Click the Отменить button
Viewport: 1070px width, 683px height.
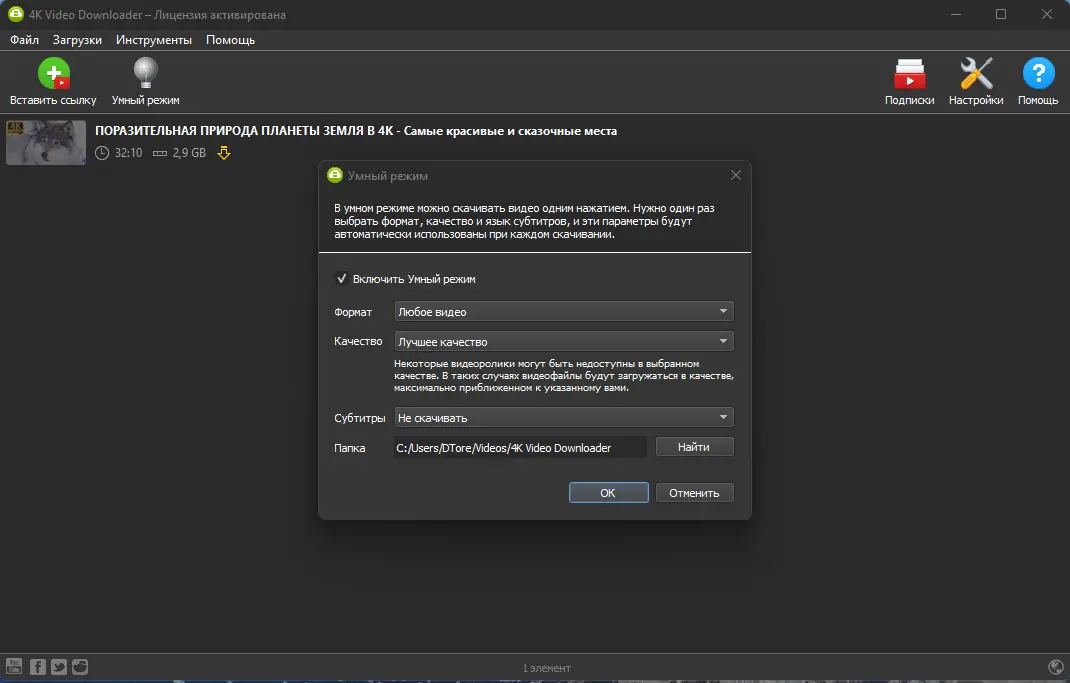[694, 493]
